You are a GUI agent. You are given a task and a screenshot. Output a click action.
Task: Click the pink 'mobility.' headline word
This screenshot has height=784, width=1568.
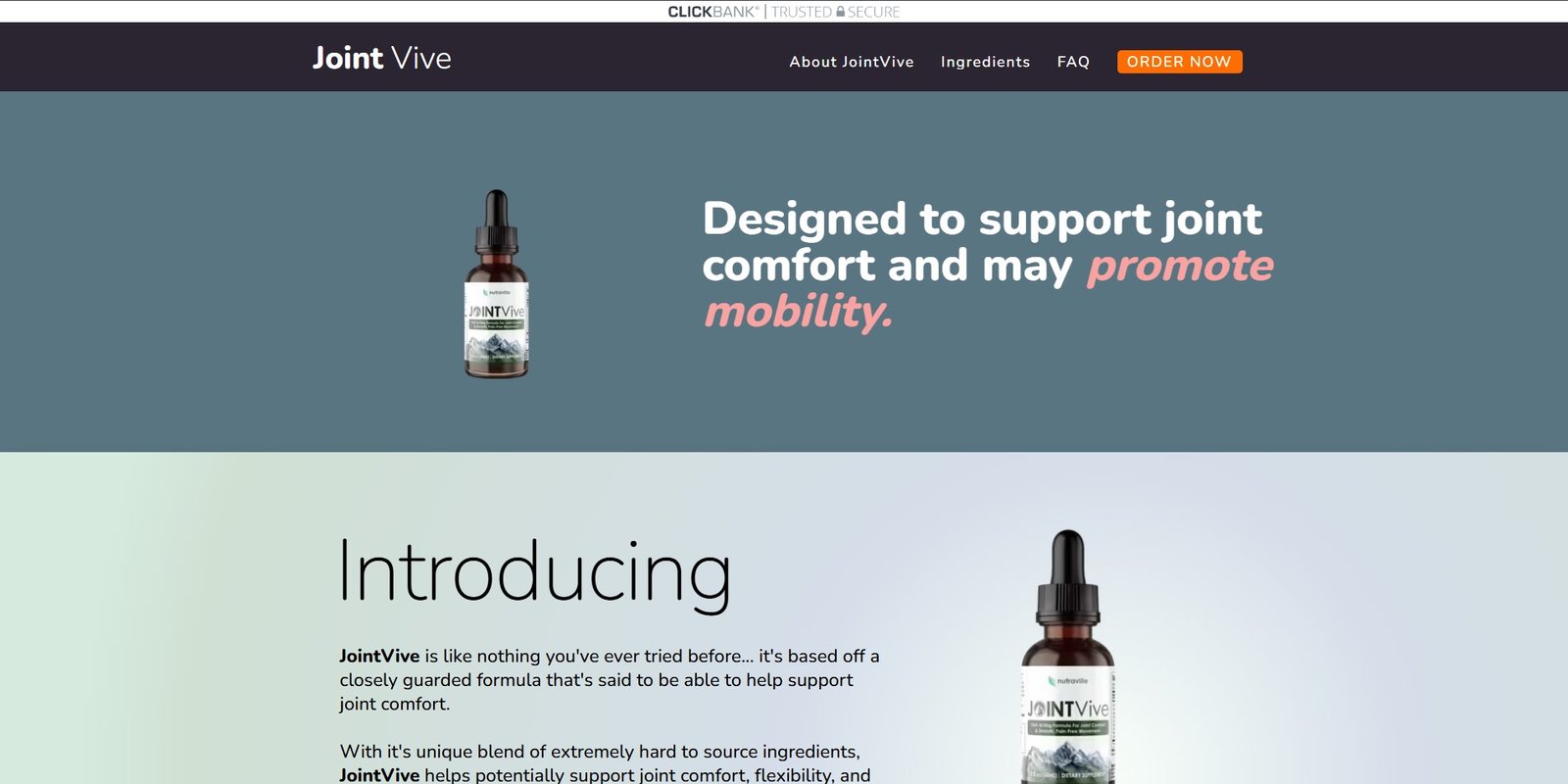[798, 312]
